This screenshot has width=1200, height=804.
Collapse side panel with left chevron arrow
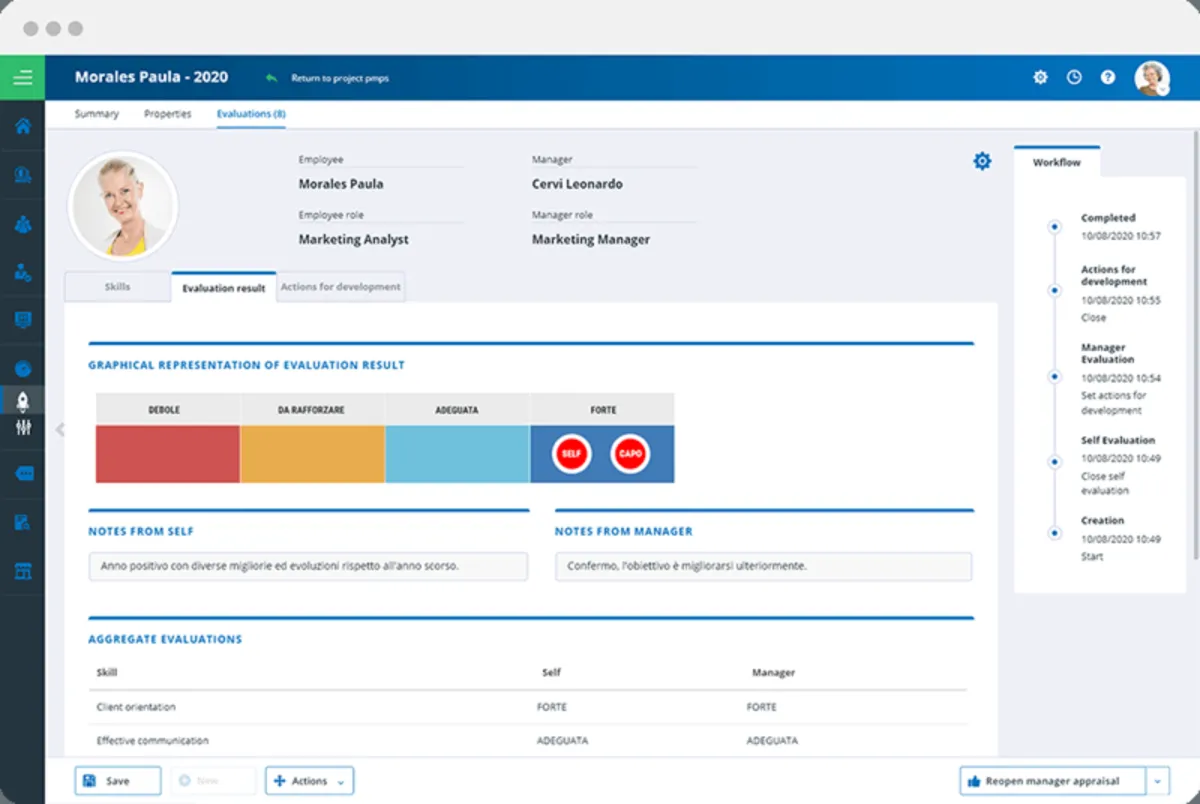[x=60, y=430]
